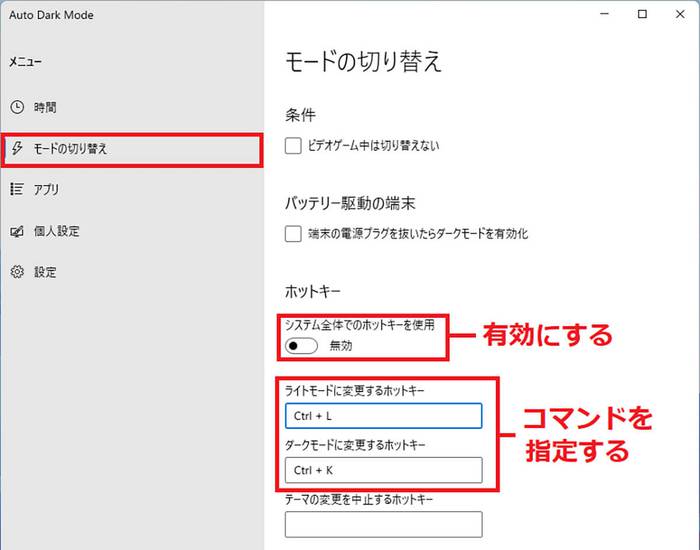The height and width of the screenshot is (550, 700).
Task: Maximize the Auto Dark Mode window
Action: (x=642, y=14)
